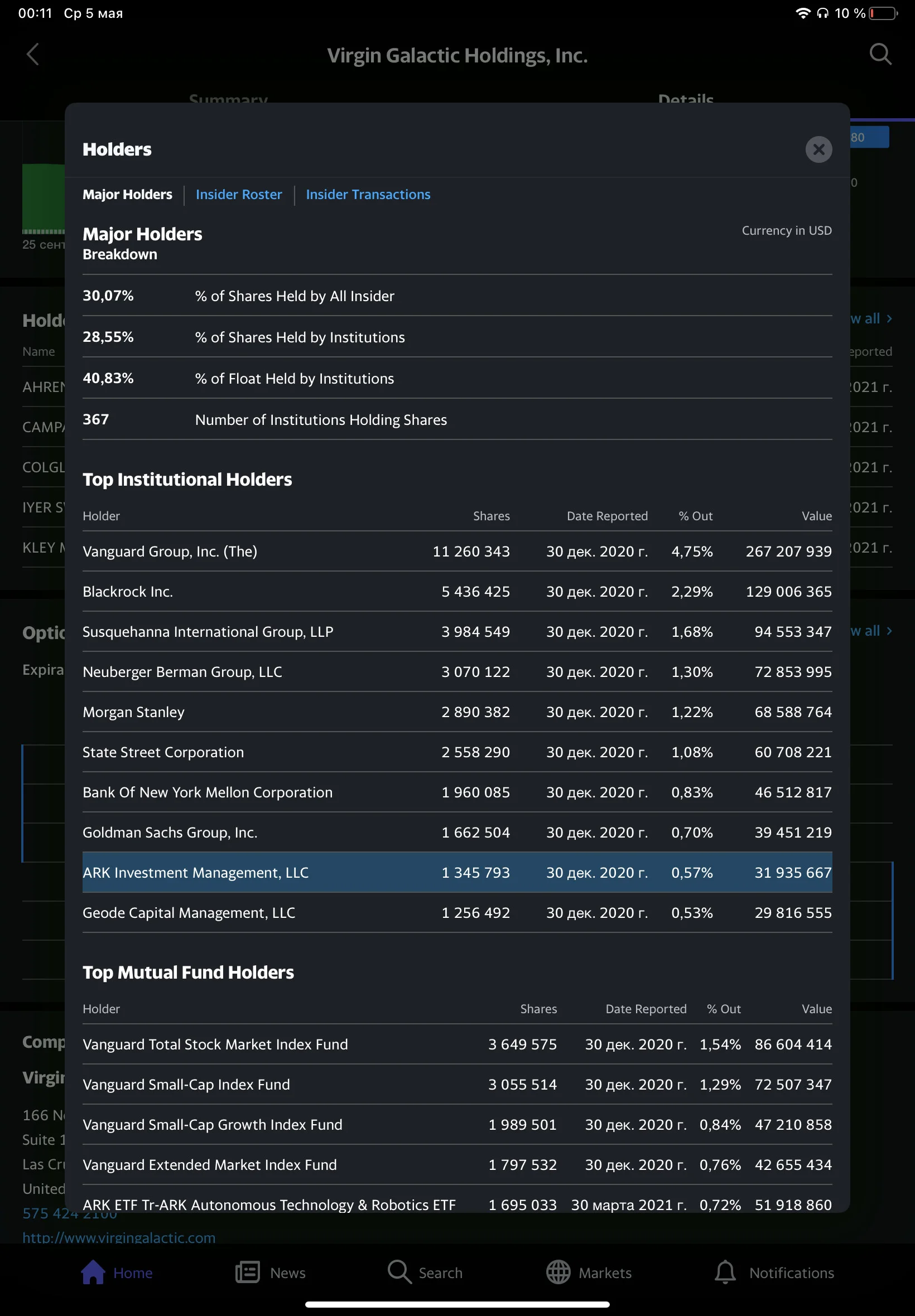Image resolution: width=915 pixels, height=1316 pixels.
Task: Tap the Notifications bell icon
Action: click(x=725, y=1272)
